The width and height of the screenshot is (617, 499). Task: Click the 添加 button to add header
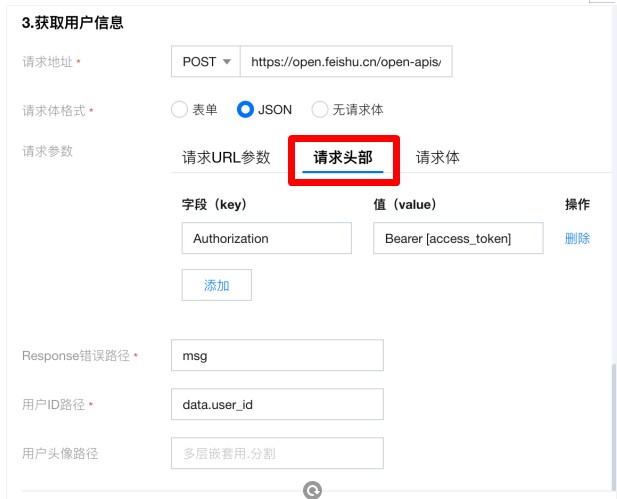[216, 285]
